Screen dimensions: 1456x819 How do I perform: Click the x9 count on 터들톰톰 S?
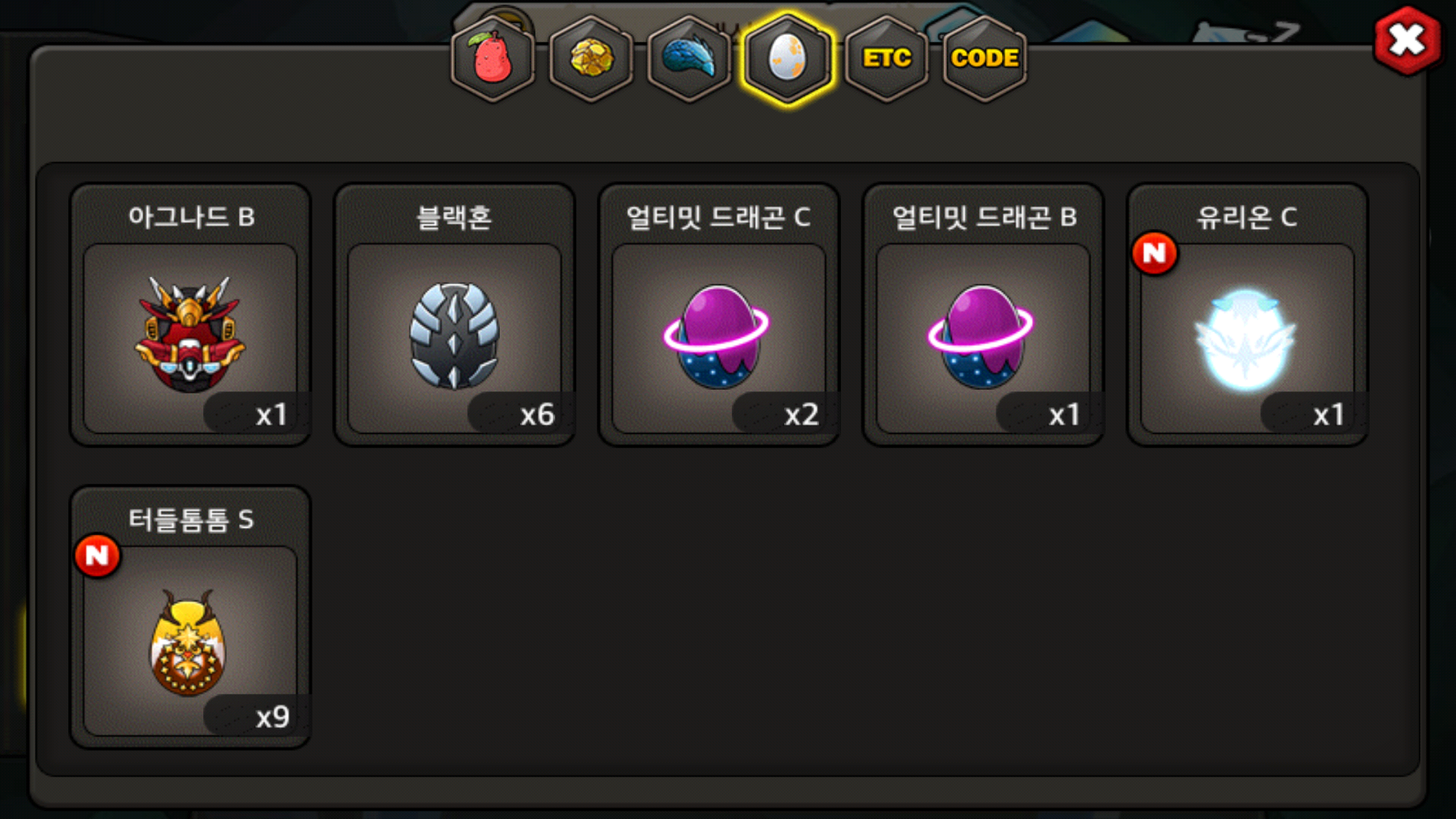pos(273,717)
